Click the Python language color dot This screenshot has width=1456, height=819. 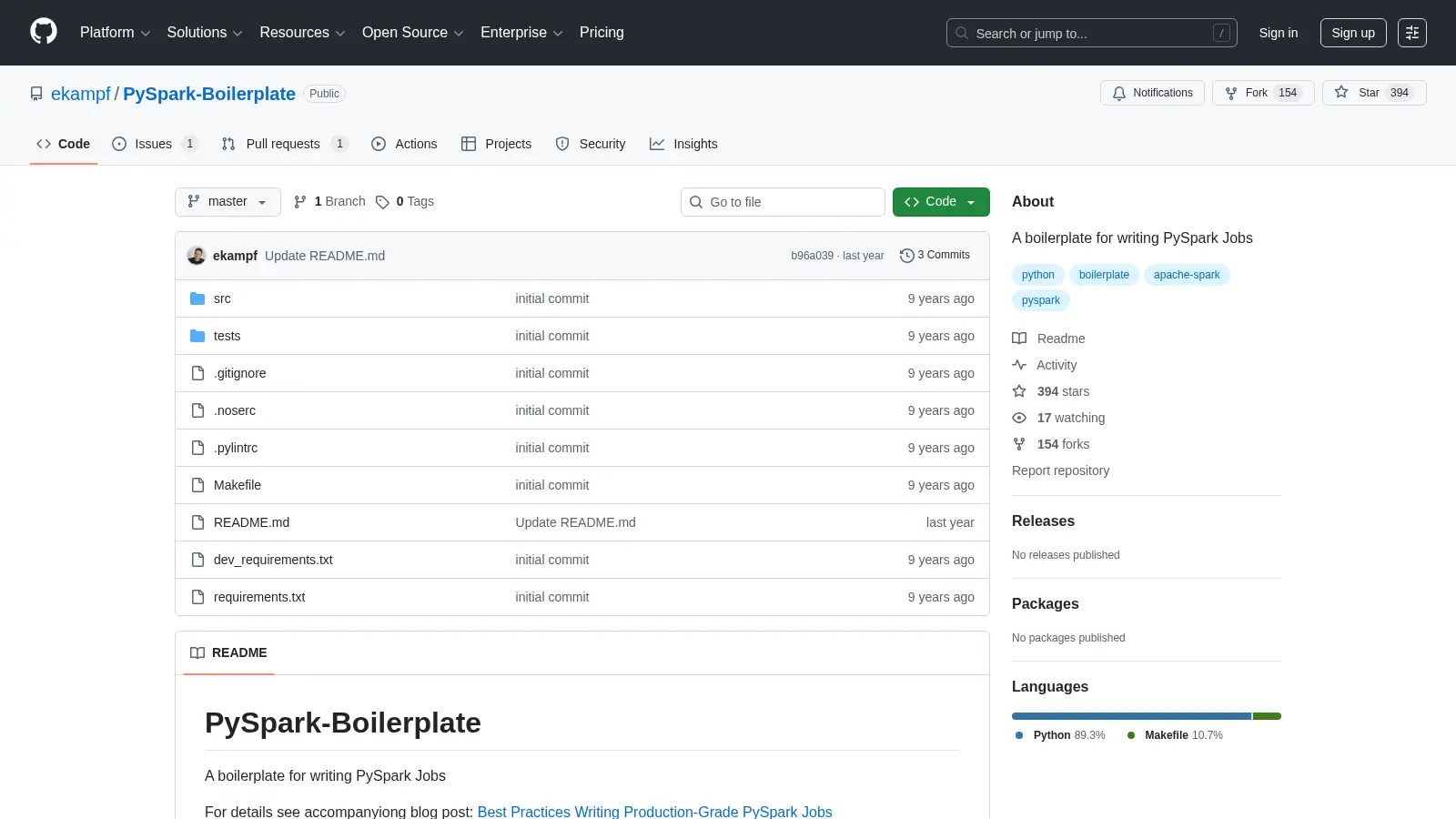coord(1019,735)
